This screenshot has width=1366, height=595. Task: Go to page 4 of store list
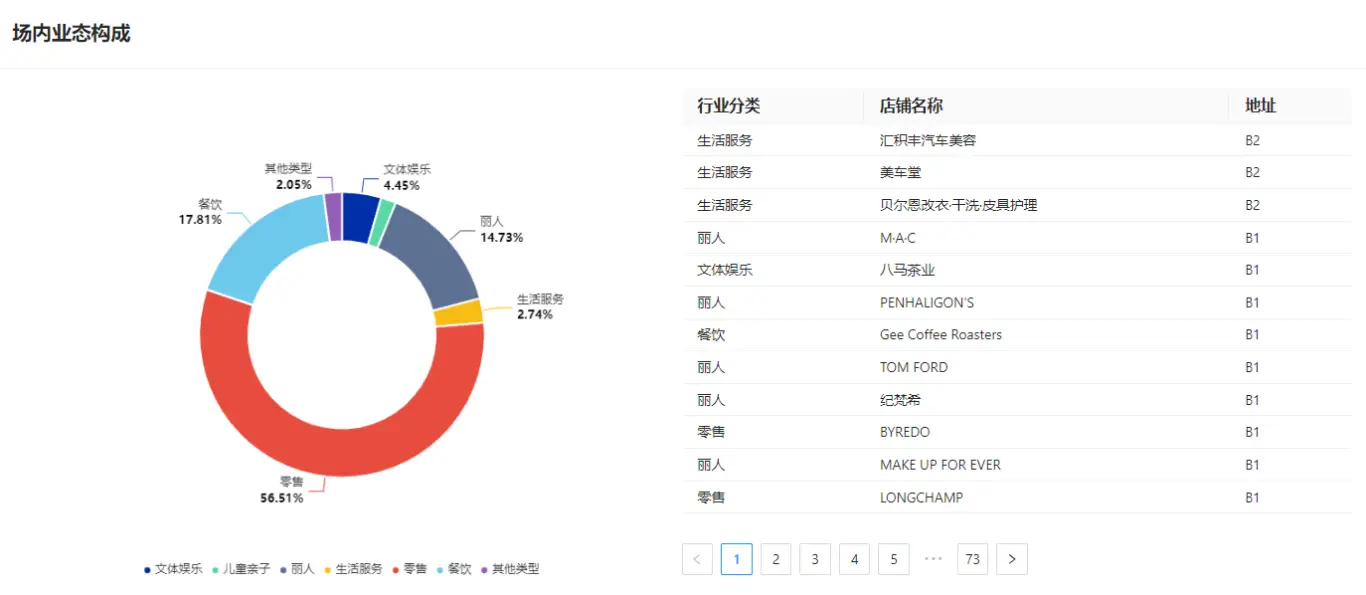(x=854, y=559)
